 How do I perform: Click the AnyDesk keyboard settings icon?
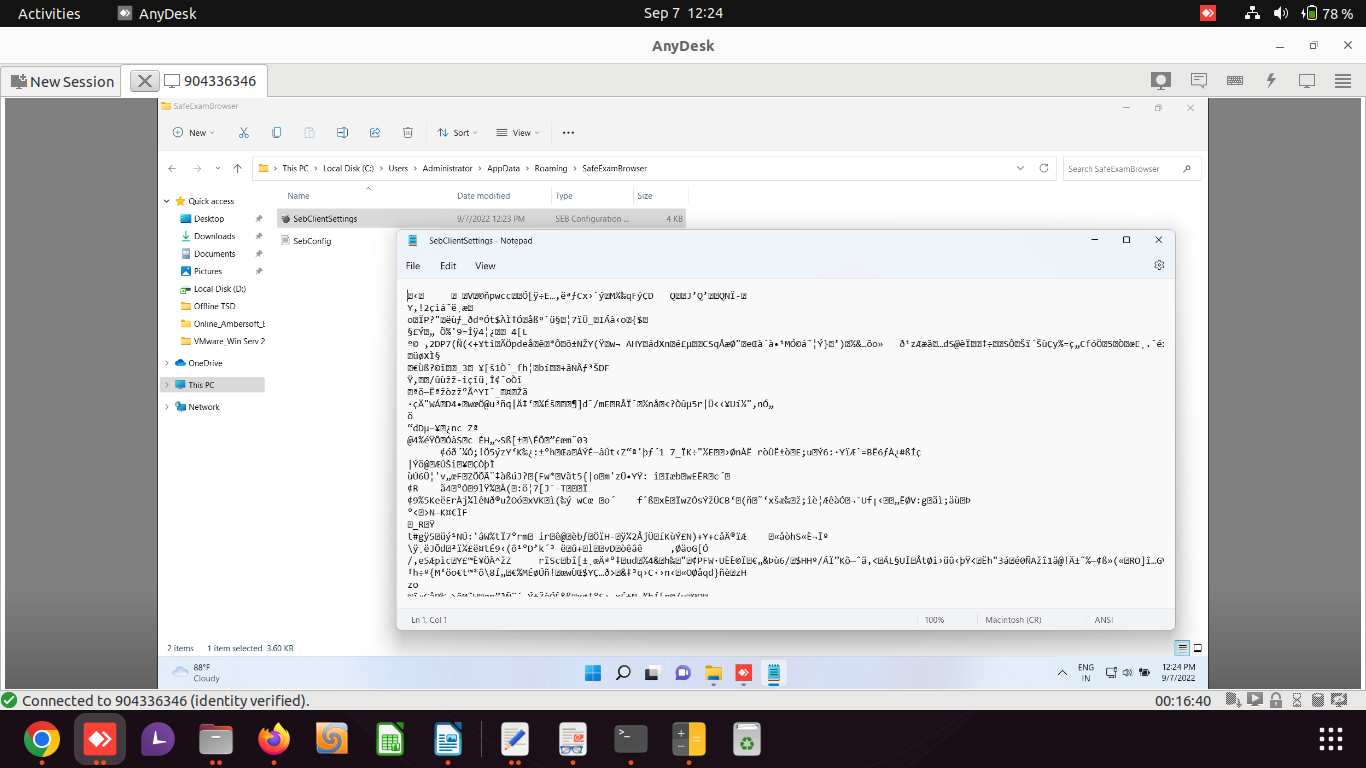coord(1234,79)
